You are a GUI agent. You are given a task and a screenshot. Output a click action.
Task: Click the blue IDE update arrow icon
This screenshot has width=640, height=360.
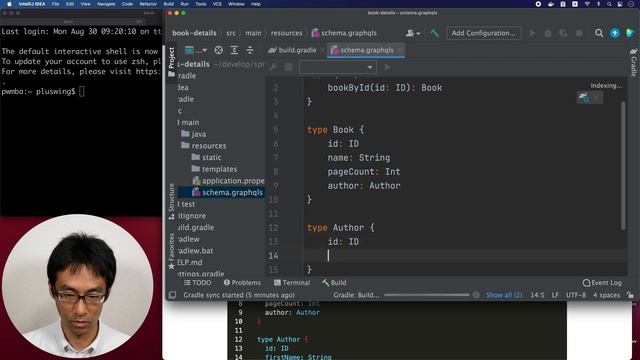tap(615, 33)
